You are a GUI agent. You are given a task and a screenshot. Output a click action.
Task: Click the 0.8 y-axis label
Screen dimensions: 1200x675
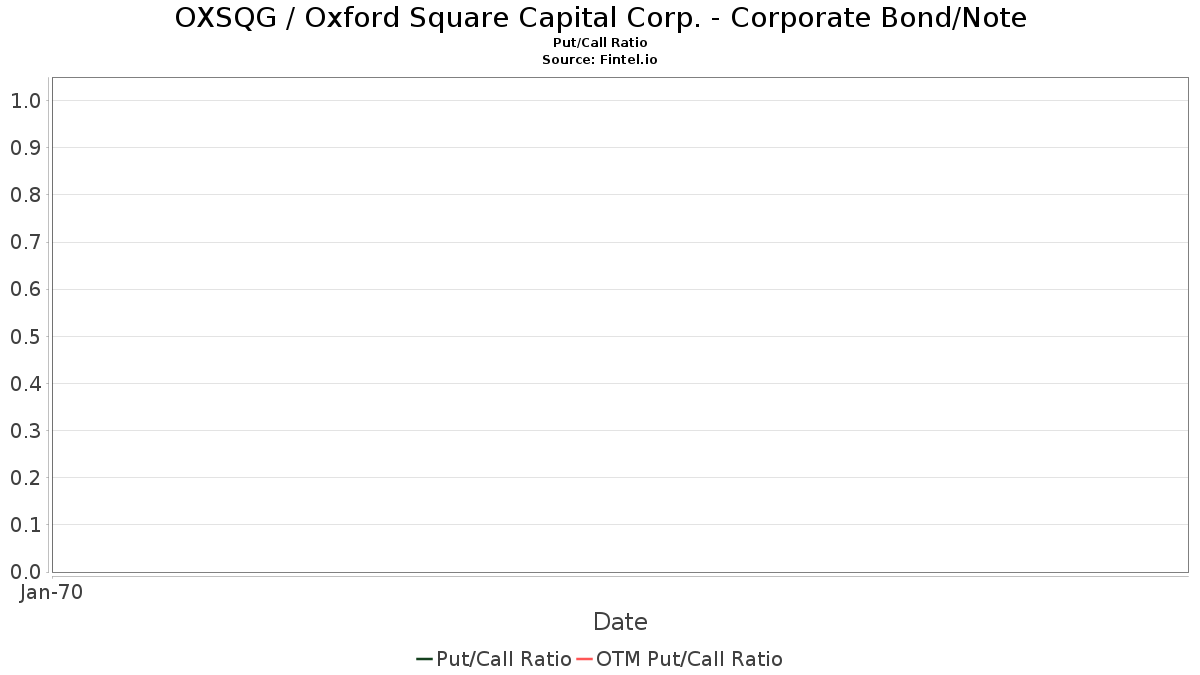[25, 195]
